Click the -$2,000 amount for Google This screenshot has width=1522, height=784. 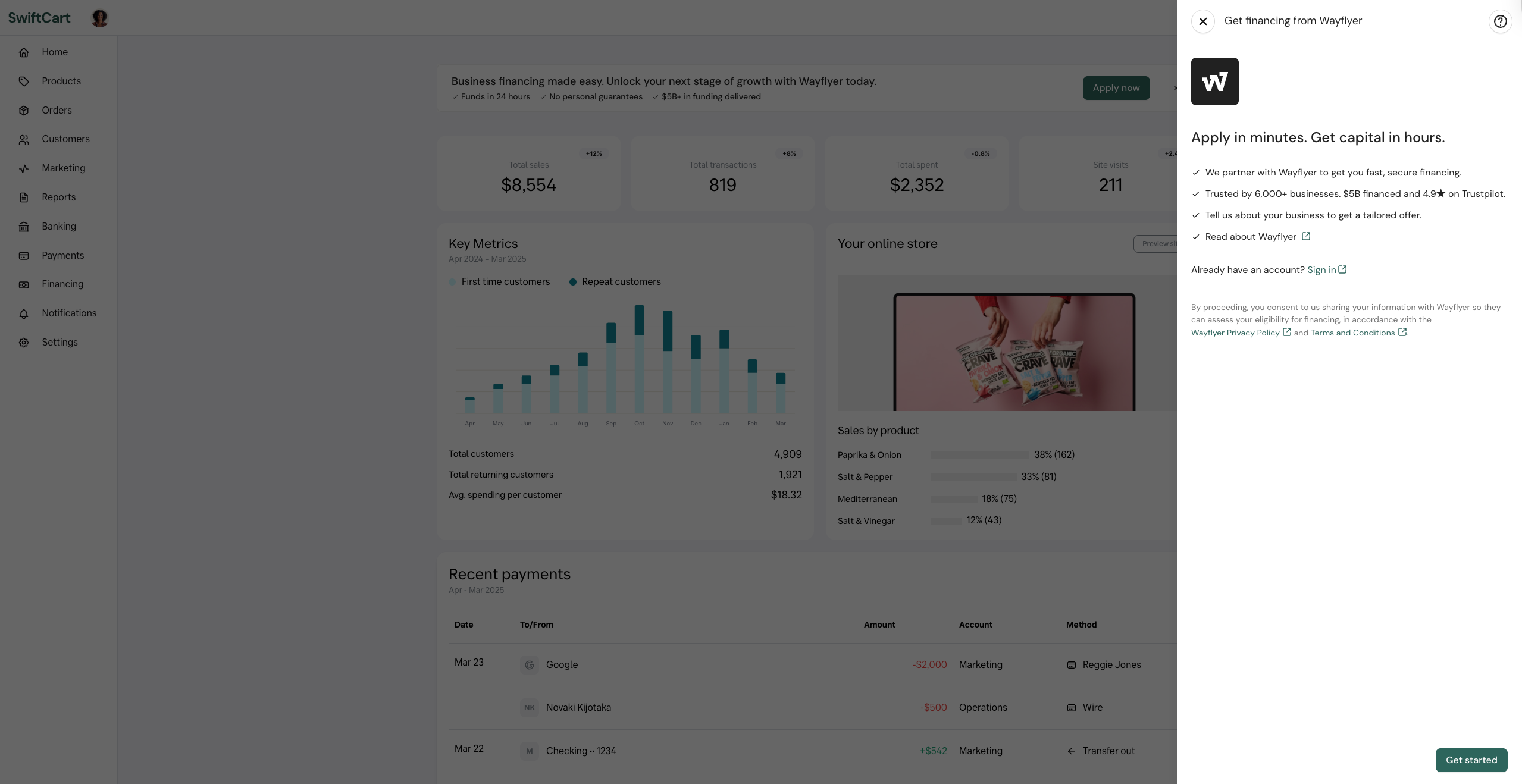[930, 665]
